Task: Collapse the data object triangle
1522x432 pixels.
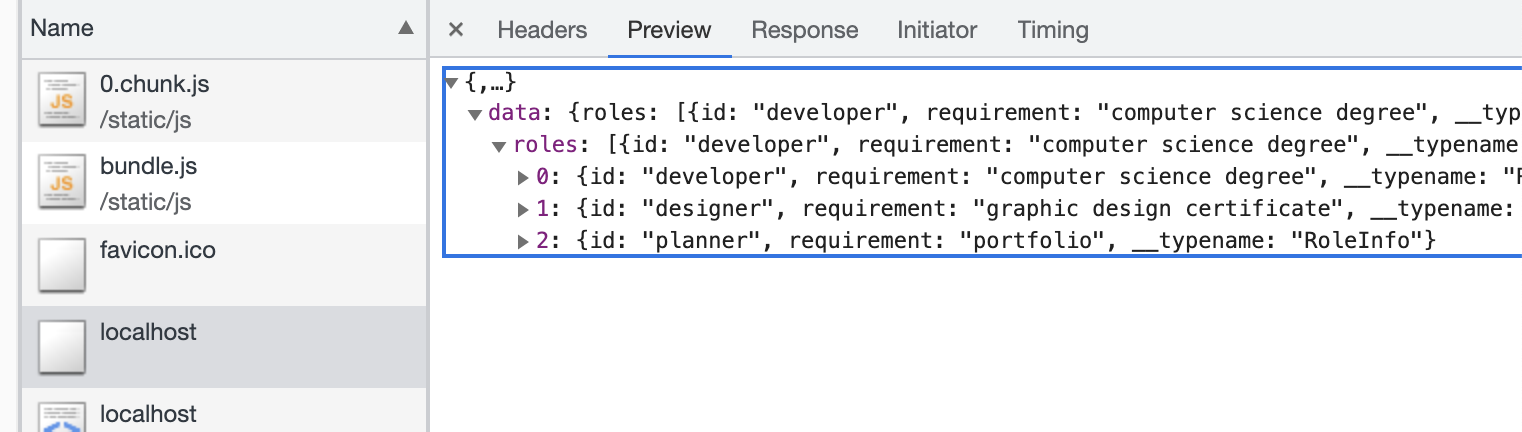Action: point(476,114)
